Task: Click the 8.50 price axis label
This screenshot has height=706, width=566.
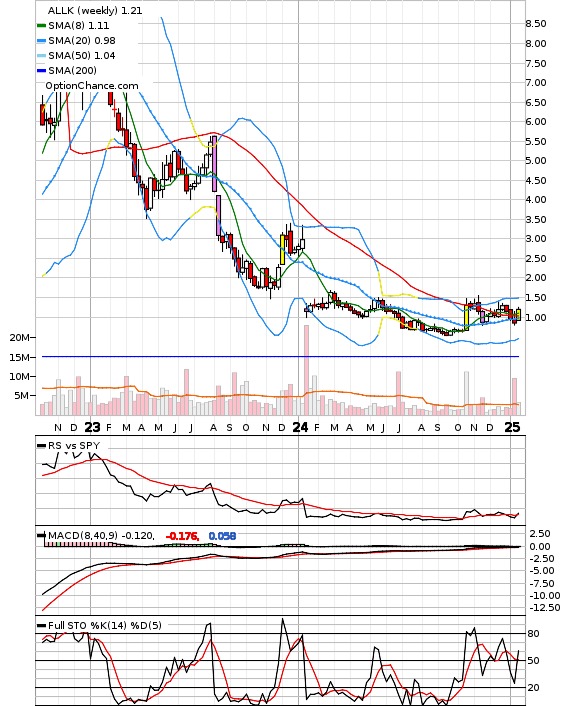Action: coord(536,24)
